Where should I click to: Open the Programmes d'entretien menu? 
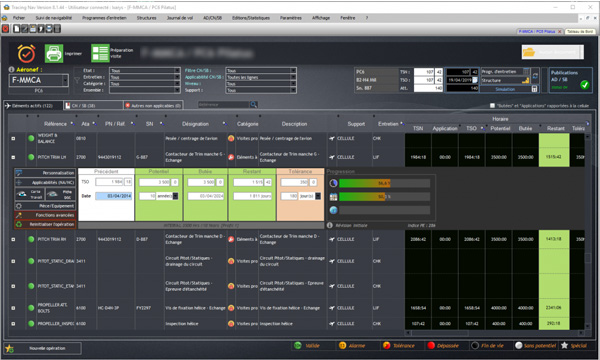tap(104, 18)
